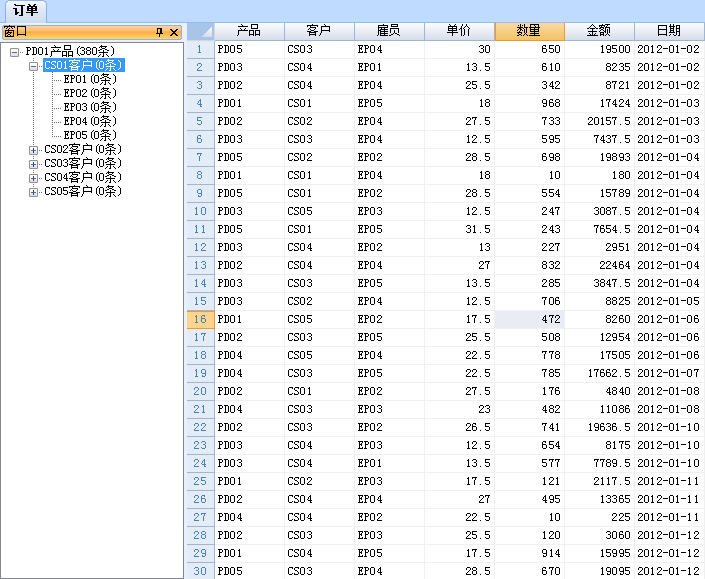Switch to the 订单 tab
The image size is (705, 579).
point(25,10)
